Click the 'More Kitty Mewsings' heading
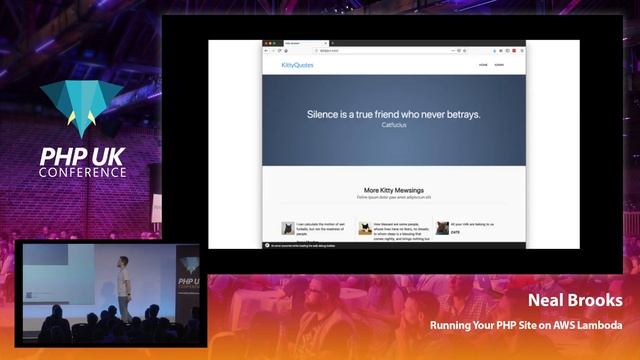Image resolution: width=640 pixels, height=360 pixels. point(394,190)
